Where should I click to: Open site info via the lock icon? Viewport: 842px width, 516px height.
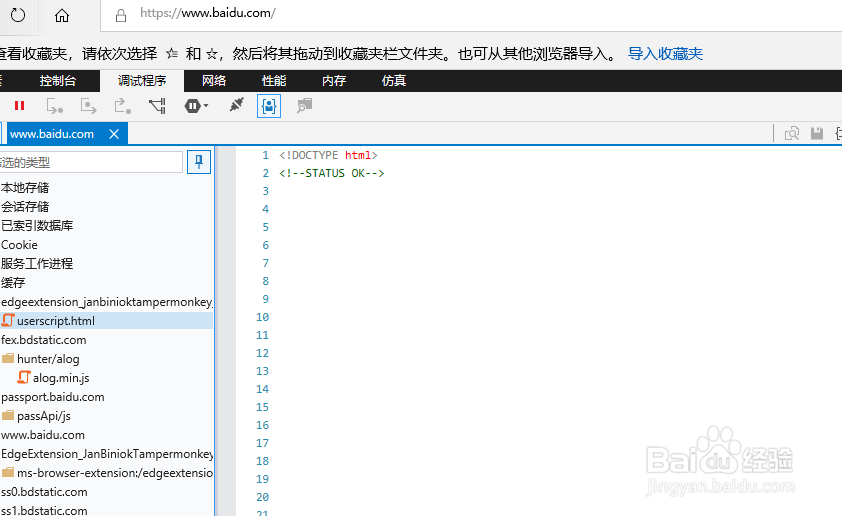121,16
